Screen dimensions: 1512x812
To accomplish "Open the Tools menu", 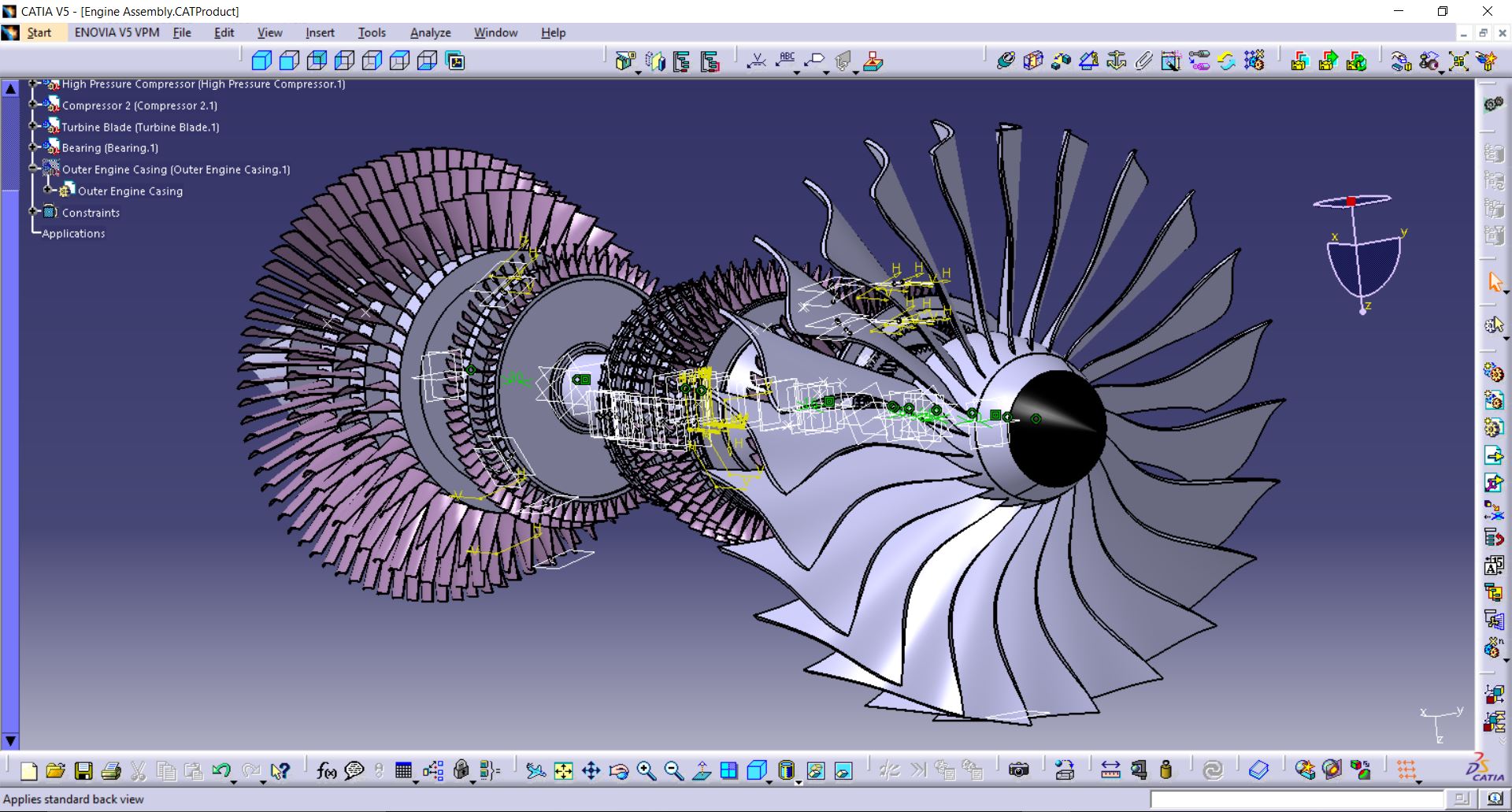I will coord(372,32).
